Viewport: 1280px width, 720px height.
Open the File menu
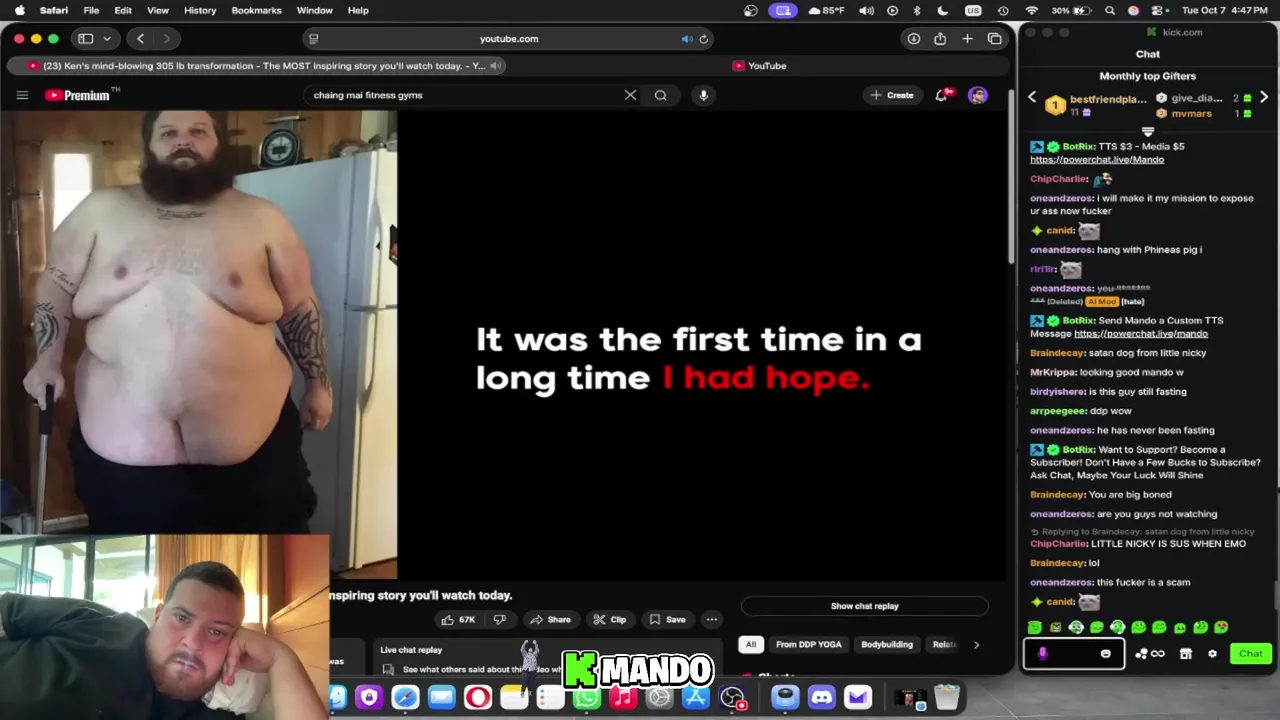(x=91, y=10)
